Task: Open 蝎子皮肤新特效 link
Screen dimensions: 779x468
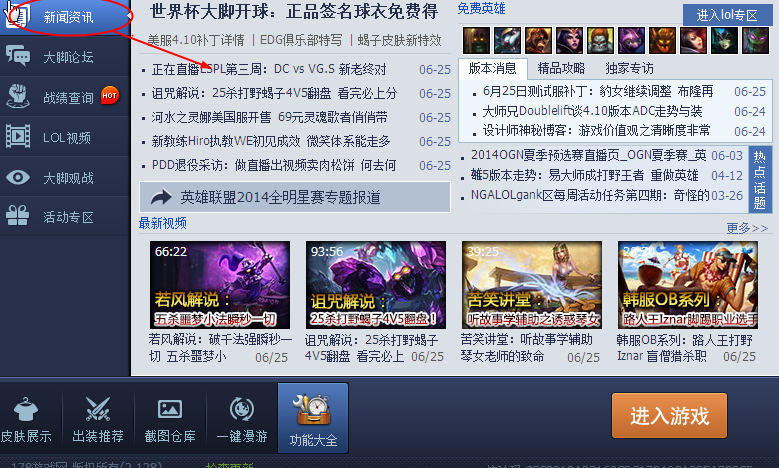Action: click(399, 40)
